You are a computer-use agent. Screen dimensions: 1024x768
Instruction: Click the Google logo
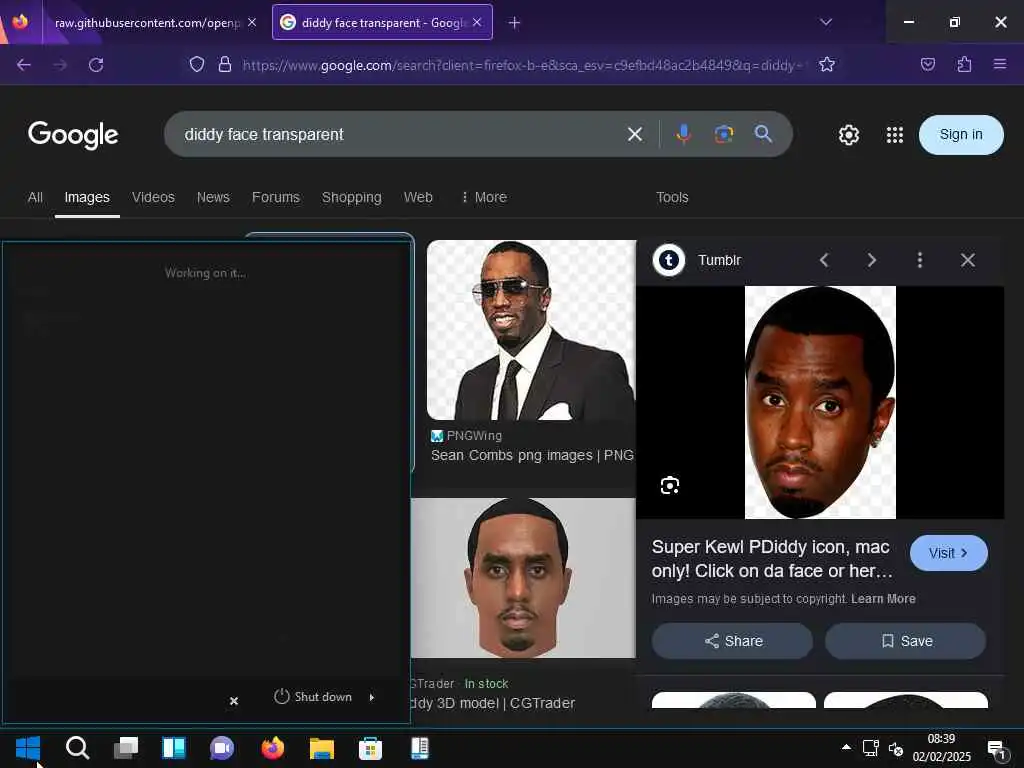[x=73, y=135]
